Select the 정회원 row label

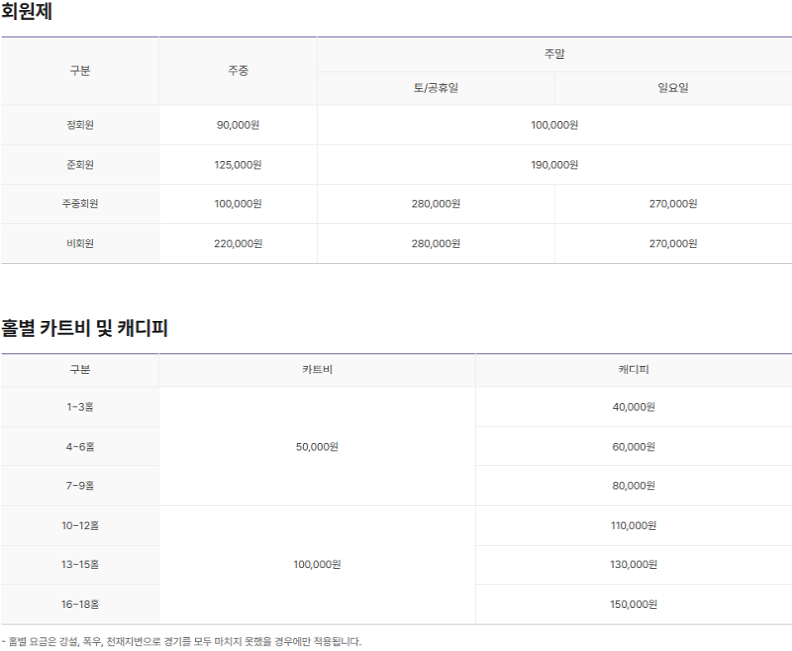(x=80, y=125)
